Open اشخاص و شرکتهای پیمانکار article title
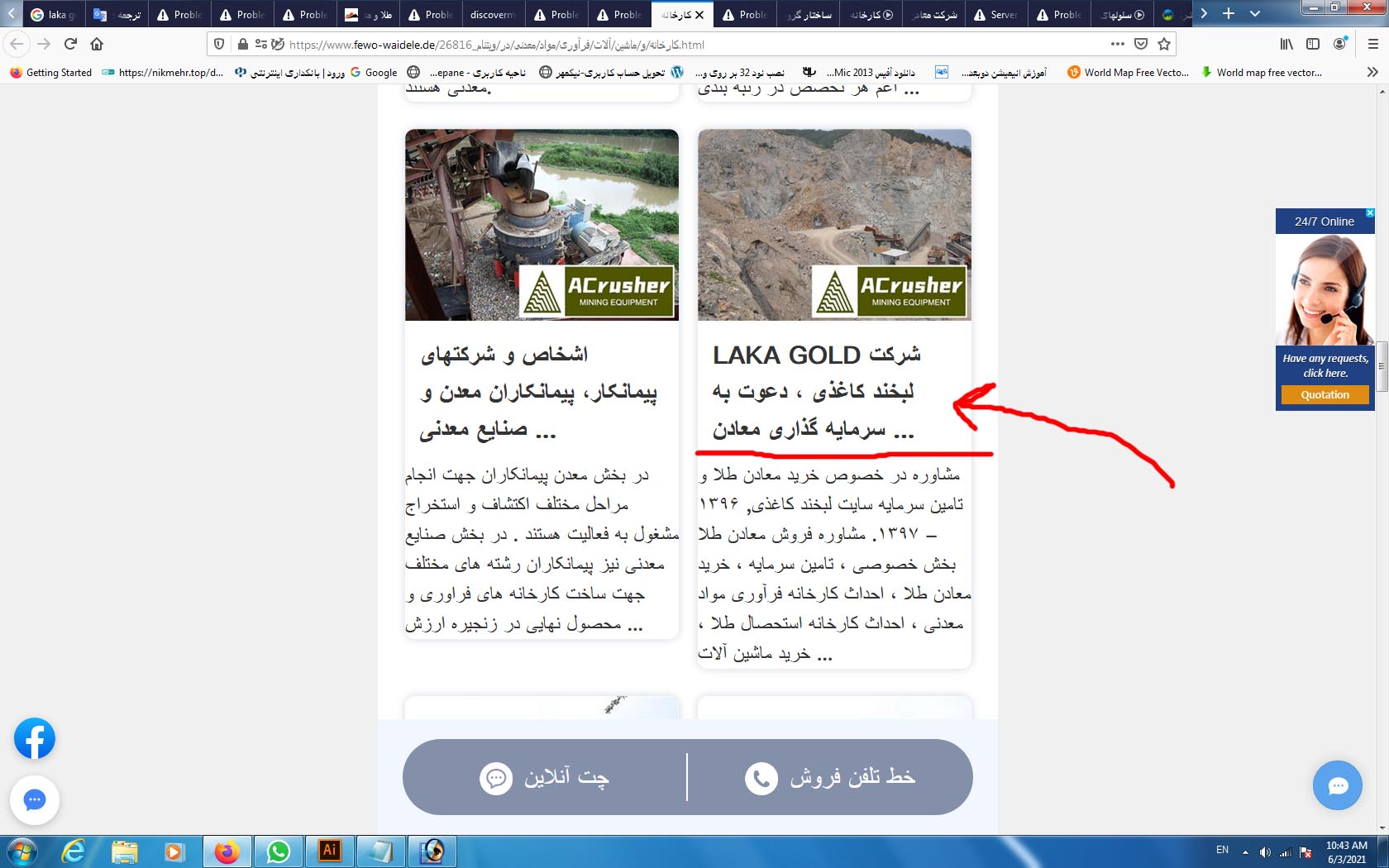Image resolution: width=1389 pixels, height=868 pixels. (539, 393)
